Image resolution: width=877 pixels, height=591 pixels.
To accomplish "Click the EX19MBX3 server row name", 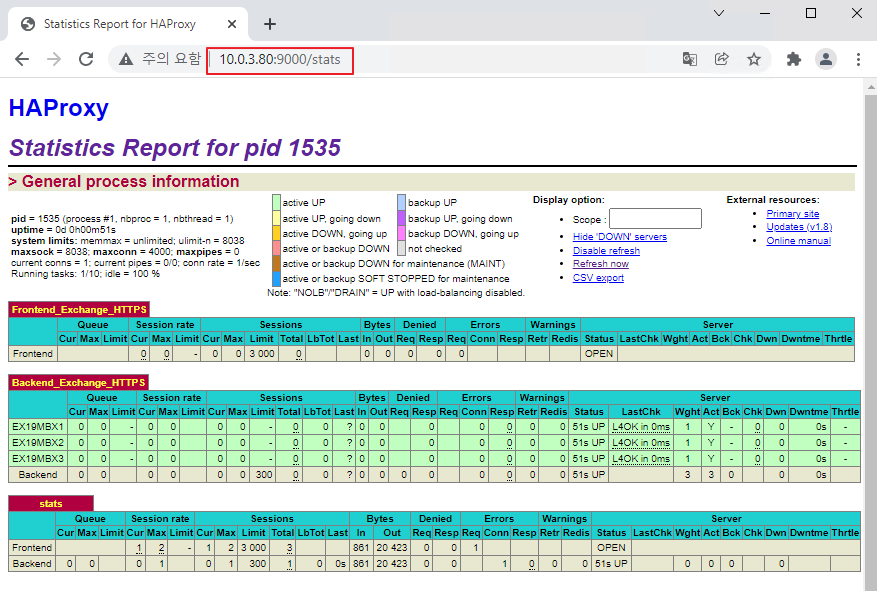I will pyautogui.click(x=38, y=459).
